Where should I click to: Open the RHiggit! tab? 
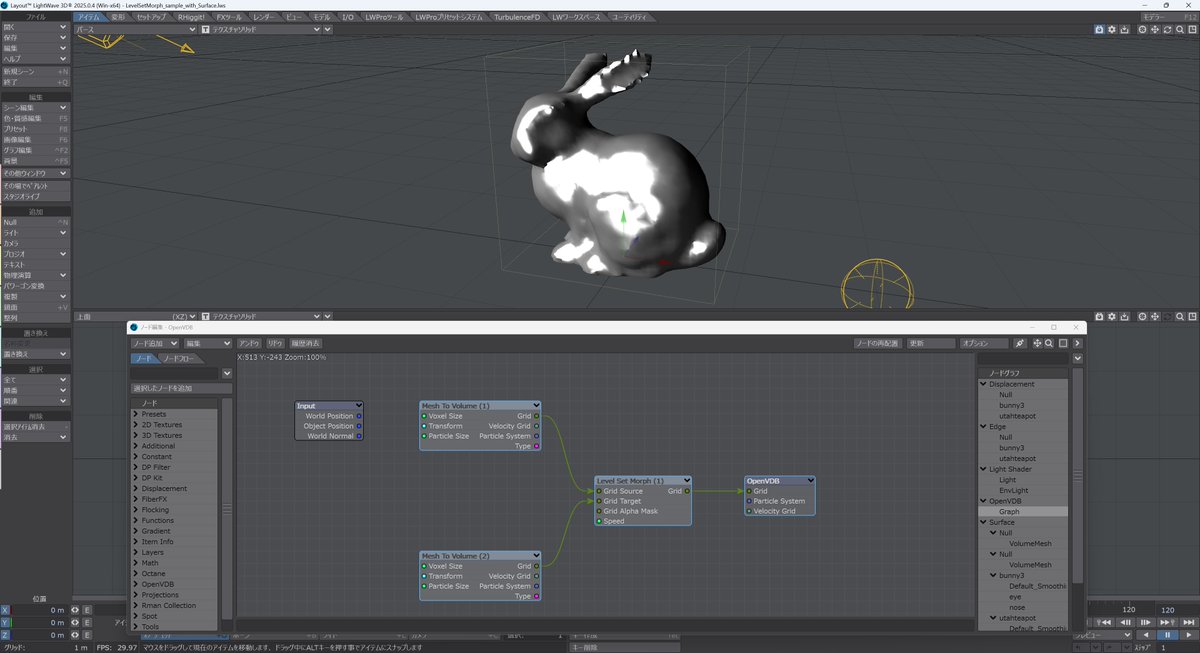click(x=190, y=17)
